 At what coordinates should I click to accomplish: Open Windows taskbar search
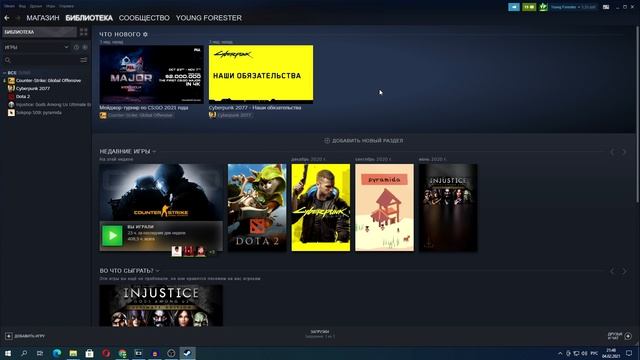24,353
